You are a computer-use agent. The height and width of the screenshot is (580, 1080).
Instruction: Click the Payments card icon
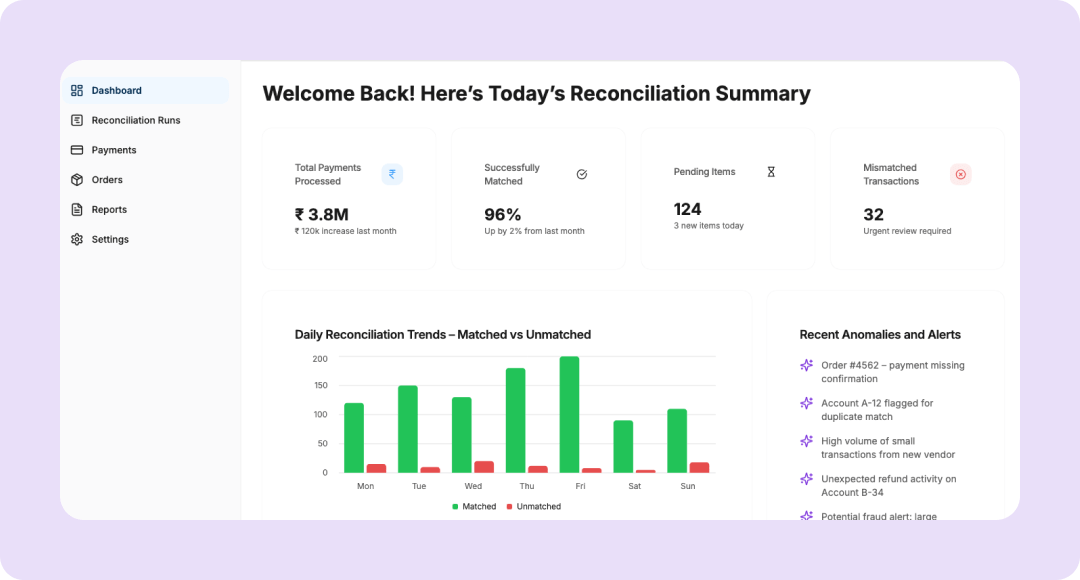(77, 150)
